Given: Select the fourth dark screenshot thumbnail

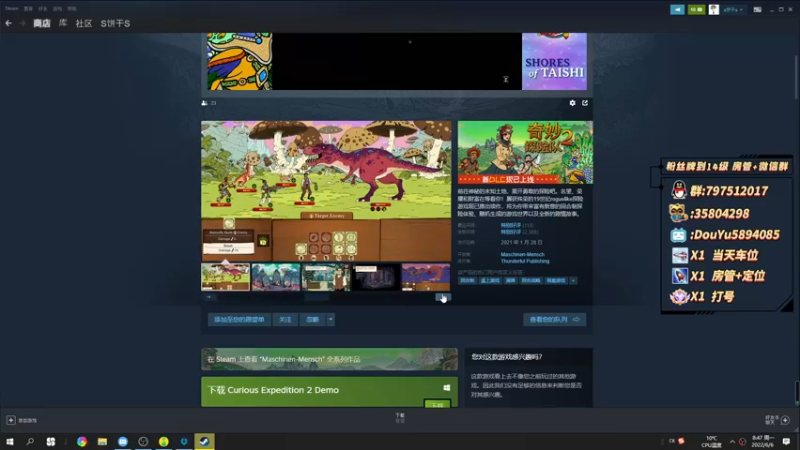Looking at the screenshot, I should pyautogui.click(x=376, y=277).
